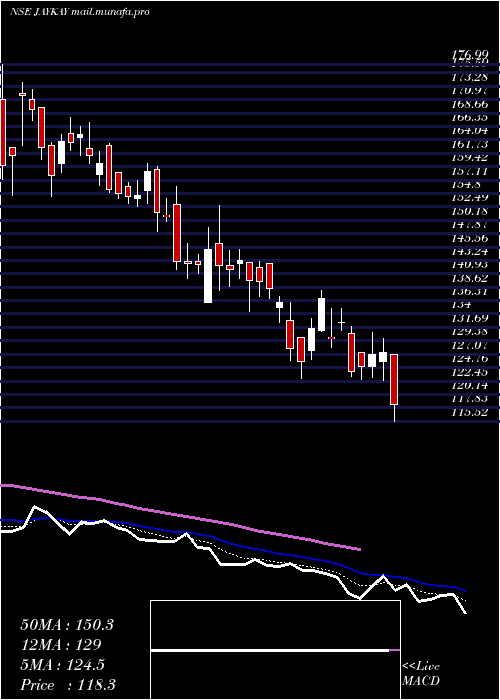The height and width of the screenshot is (700, 500).
Task: Click the white MACD histogram box
Action: [x=275, y=650]
